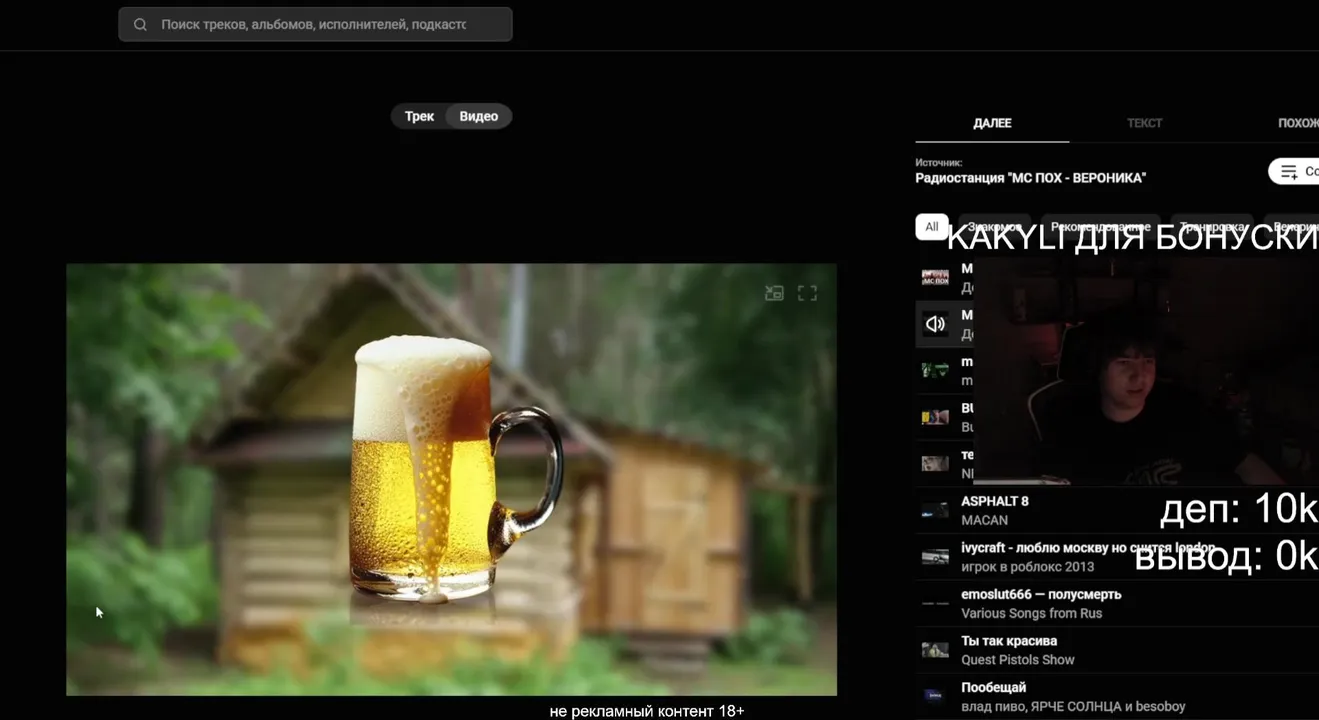Viewport: 1319px width, 720px height.
Task: Click the beer mug video frame
Action: pos(451,479)
